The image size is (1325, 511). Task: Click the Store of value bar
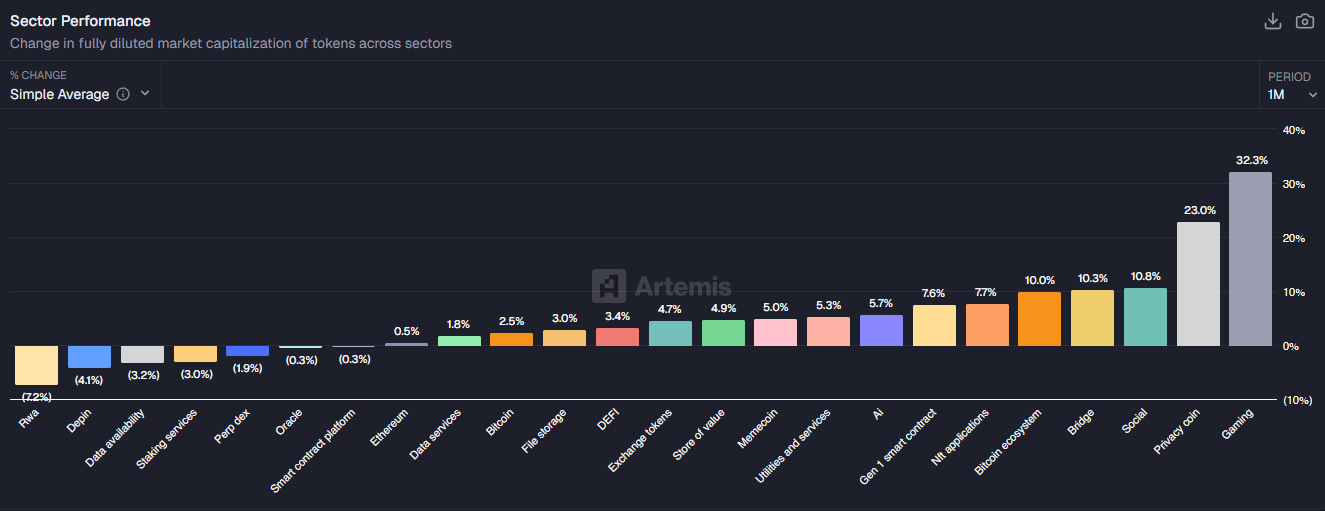click(723, 333)
